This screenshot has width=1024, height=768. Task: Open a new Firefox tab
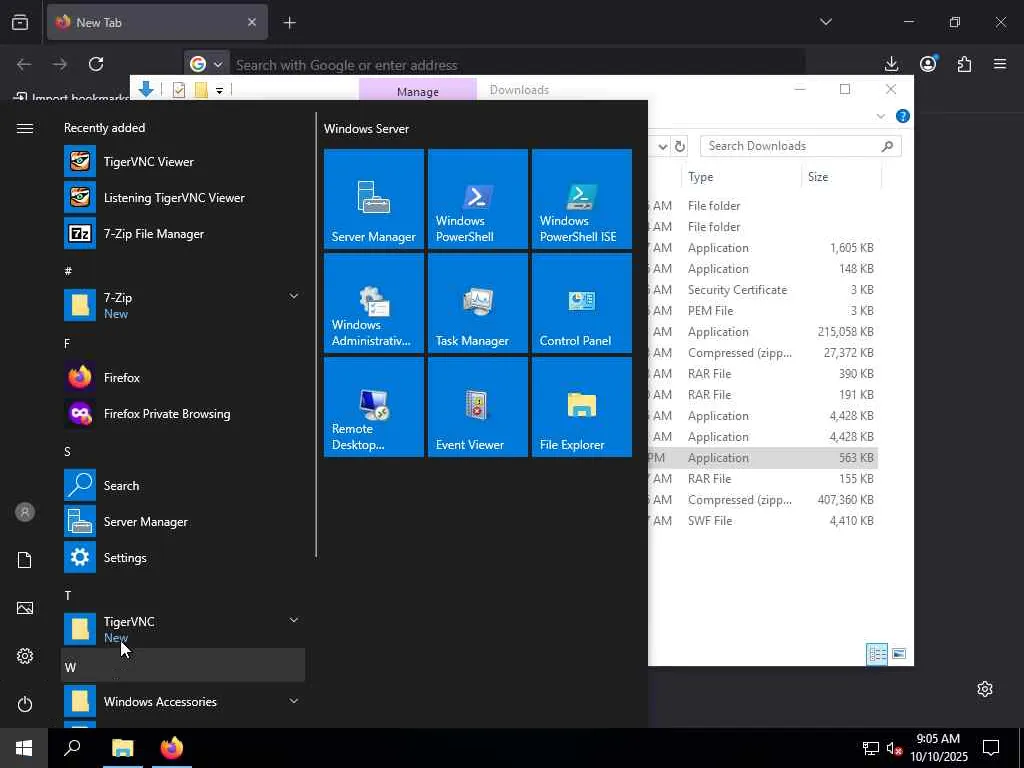coord(289,22)
